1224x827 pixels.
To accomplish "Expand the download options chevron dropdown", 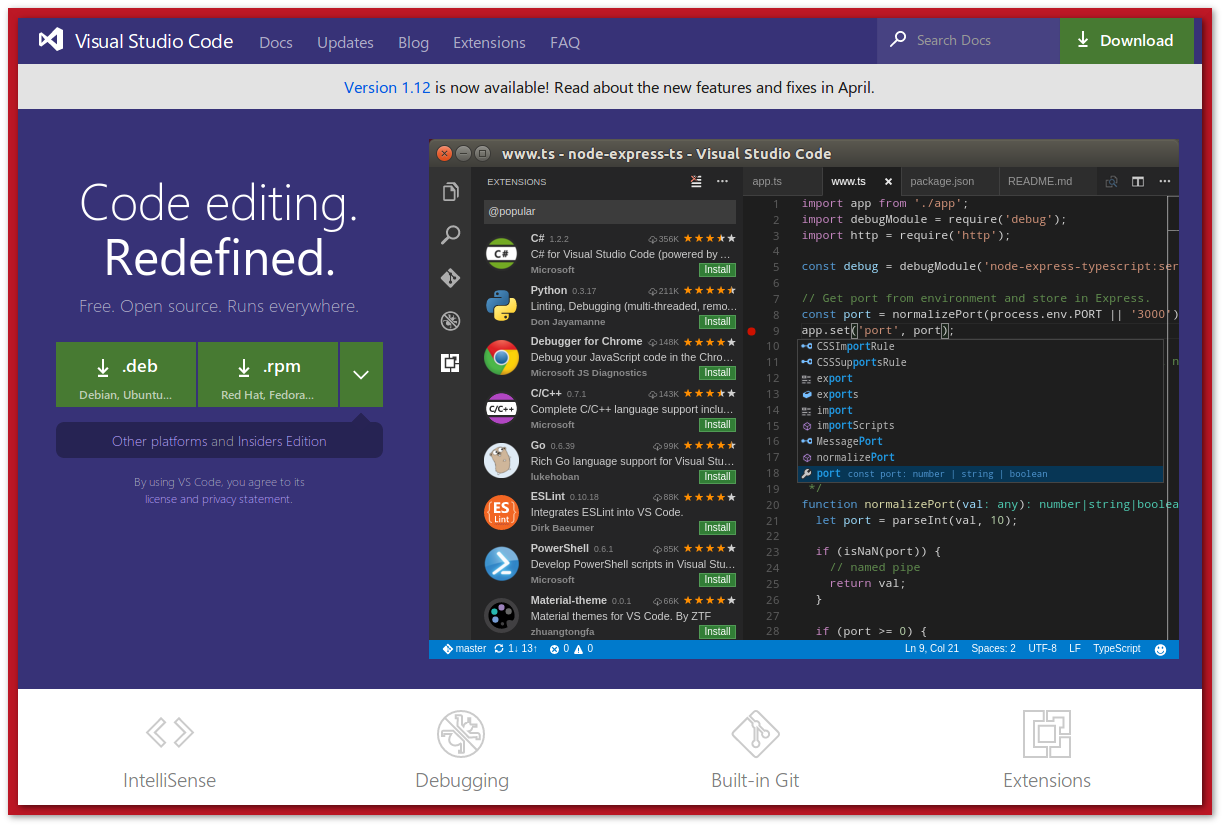I will pos(361,374).
